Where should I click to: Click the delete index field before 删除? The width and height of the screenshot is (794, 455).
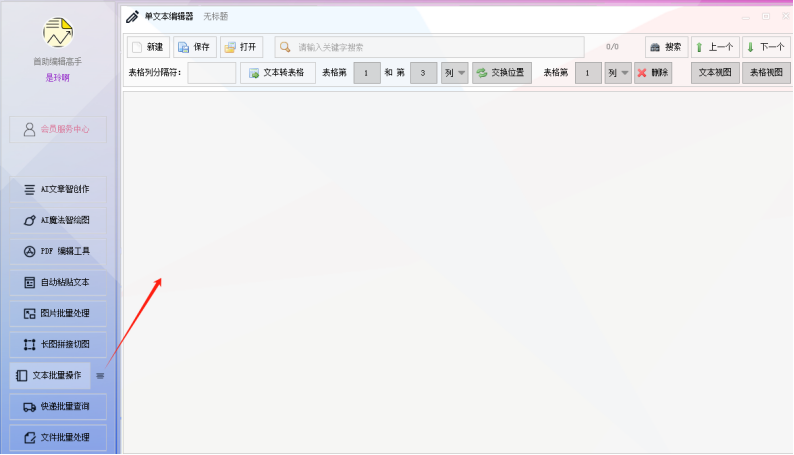[x=588, y=73]
